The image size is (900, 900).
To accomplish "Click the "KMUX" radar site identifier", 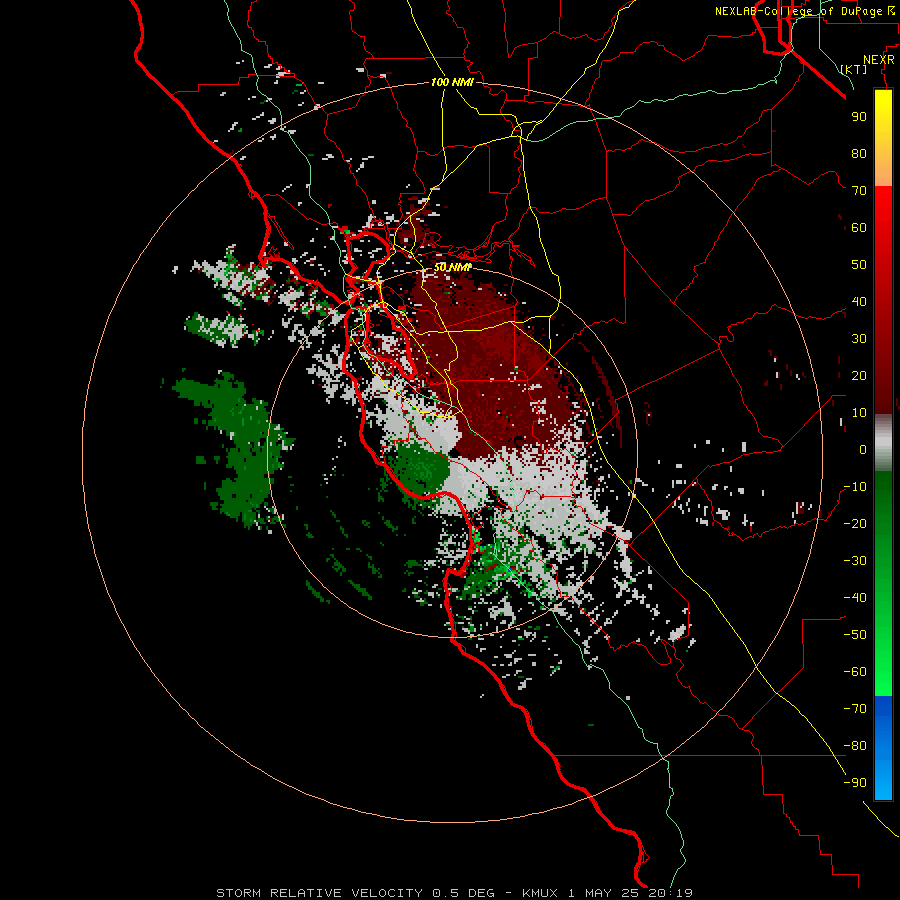I will (540, 893).
